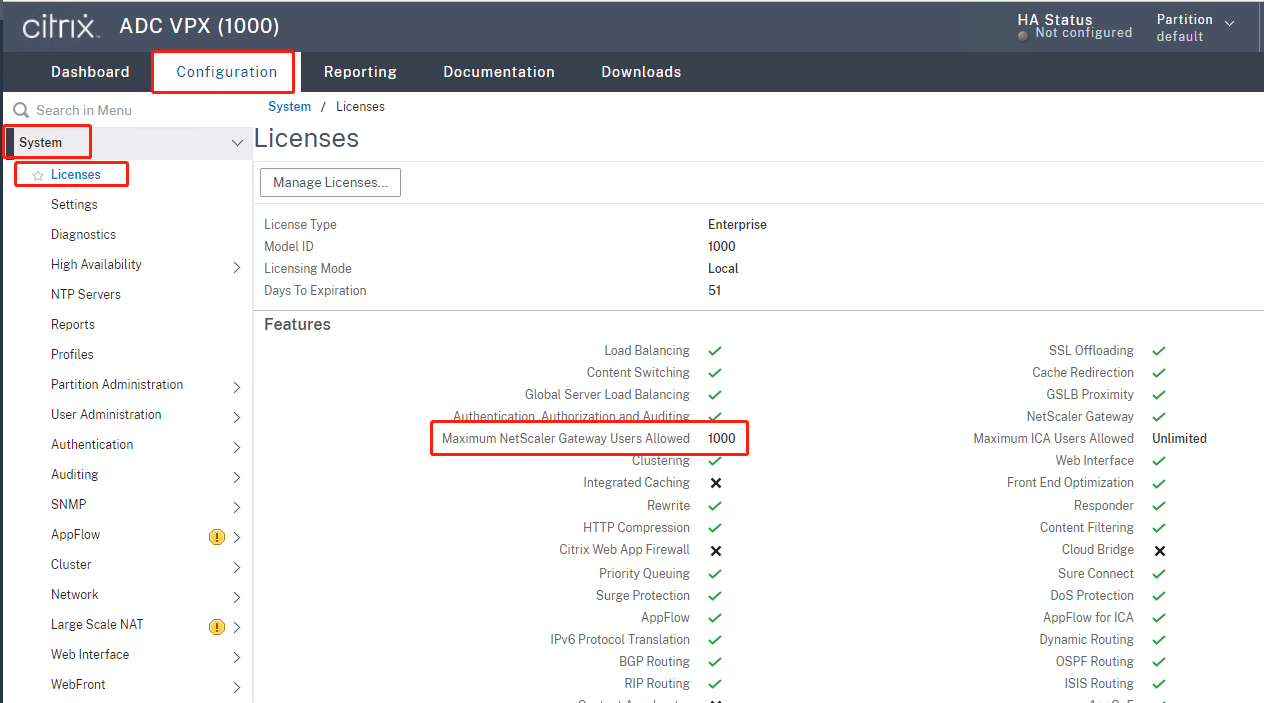Click the warning icon beside AppFlow
The height and width of the screenshot is (703, 1264).
(217, 535)
